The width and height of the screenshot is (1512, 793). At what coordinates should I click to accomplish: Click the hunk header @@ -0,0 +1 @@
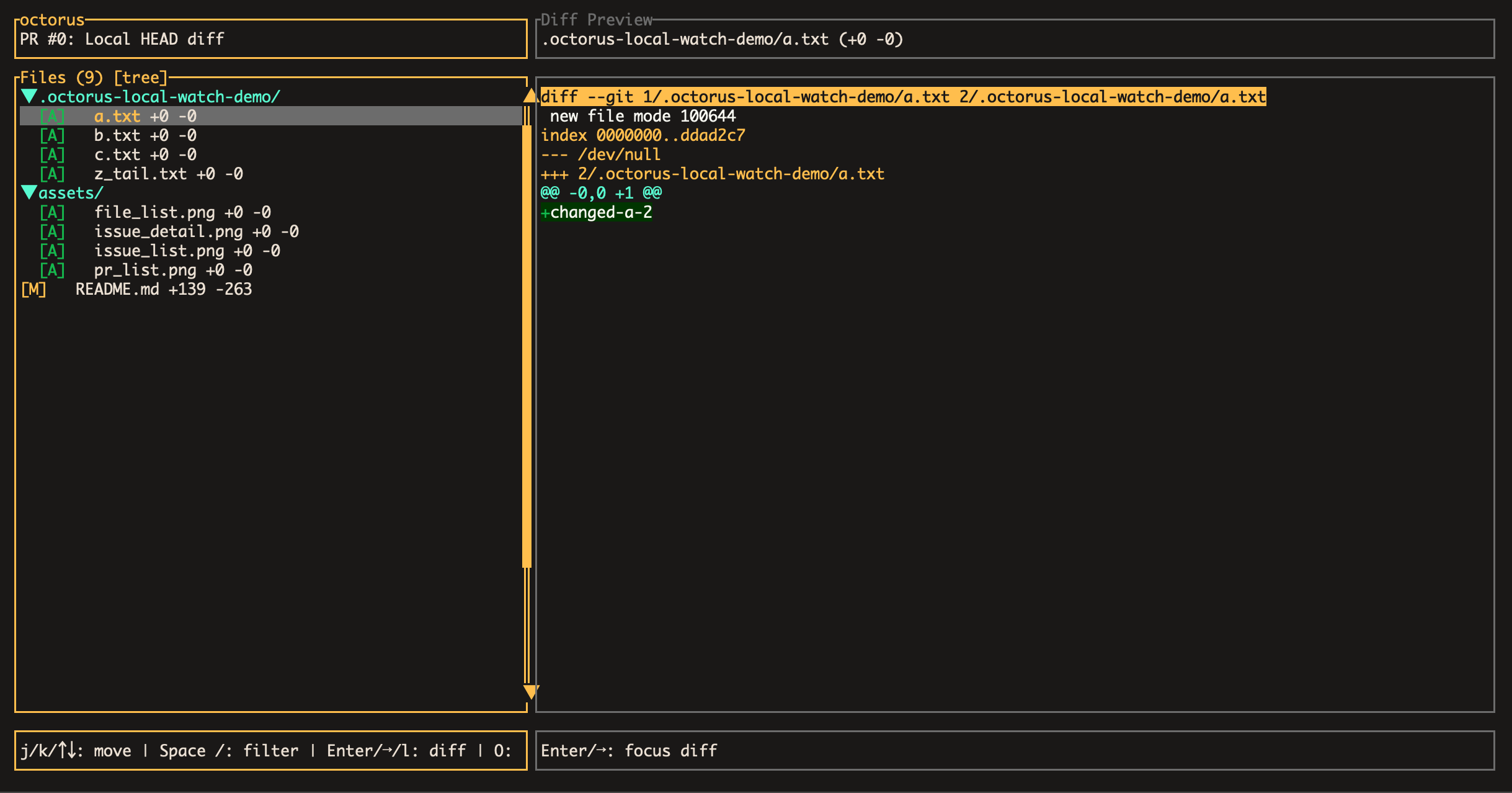(602, 193)
